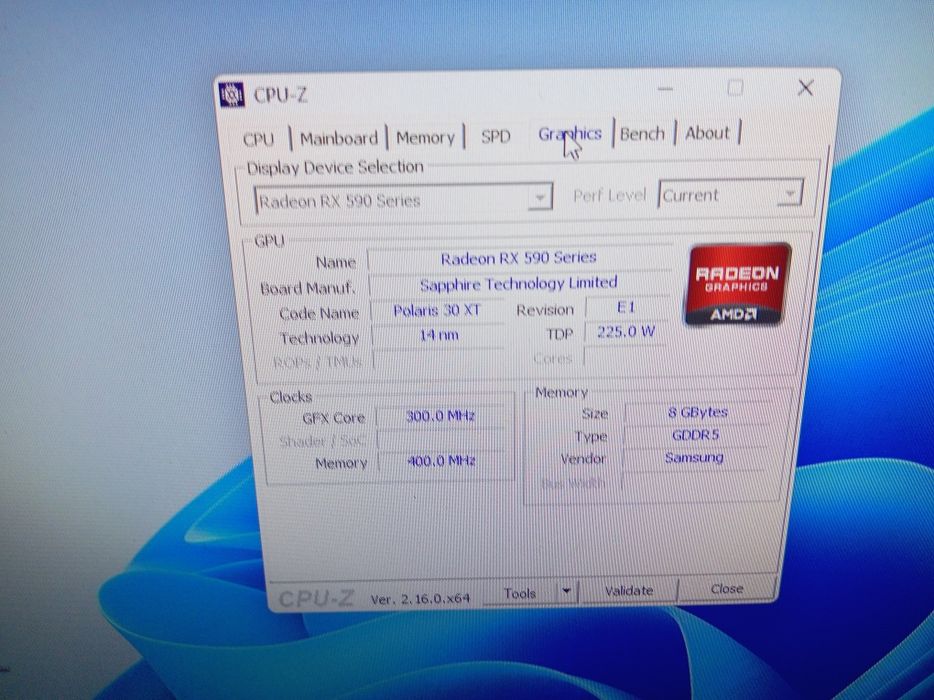Minimize the CPU-Z window
The width and height of the screenshot is (934, 700).
tap(665, 89)
